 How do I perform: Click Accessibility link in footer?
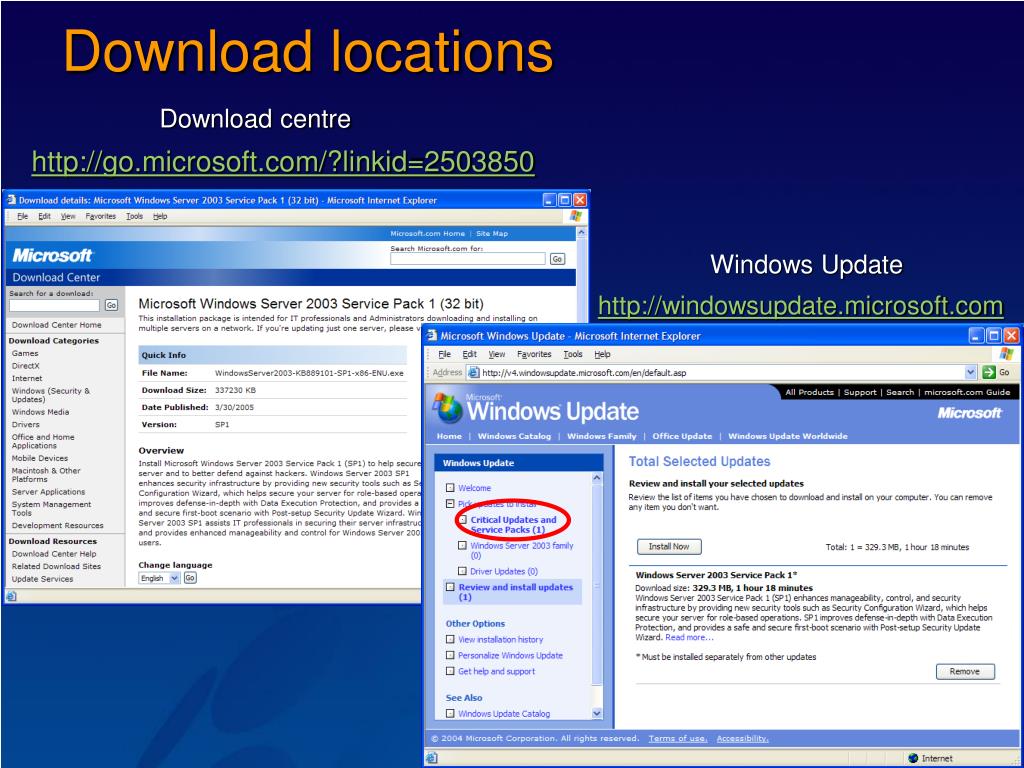click(743, 739)
